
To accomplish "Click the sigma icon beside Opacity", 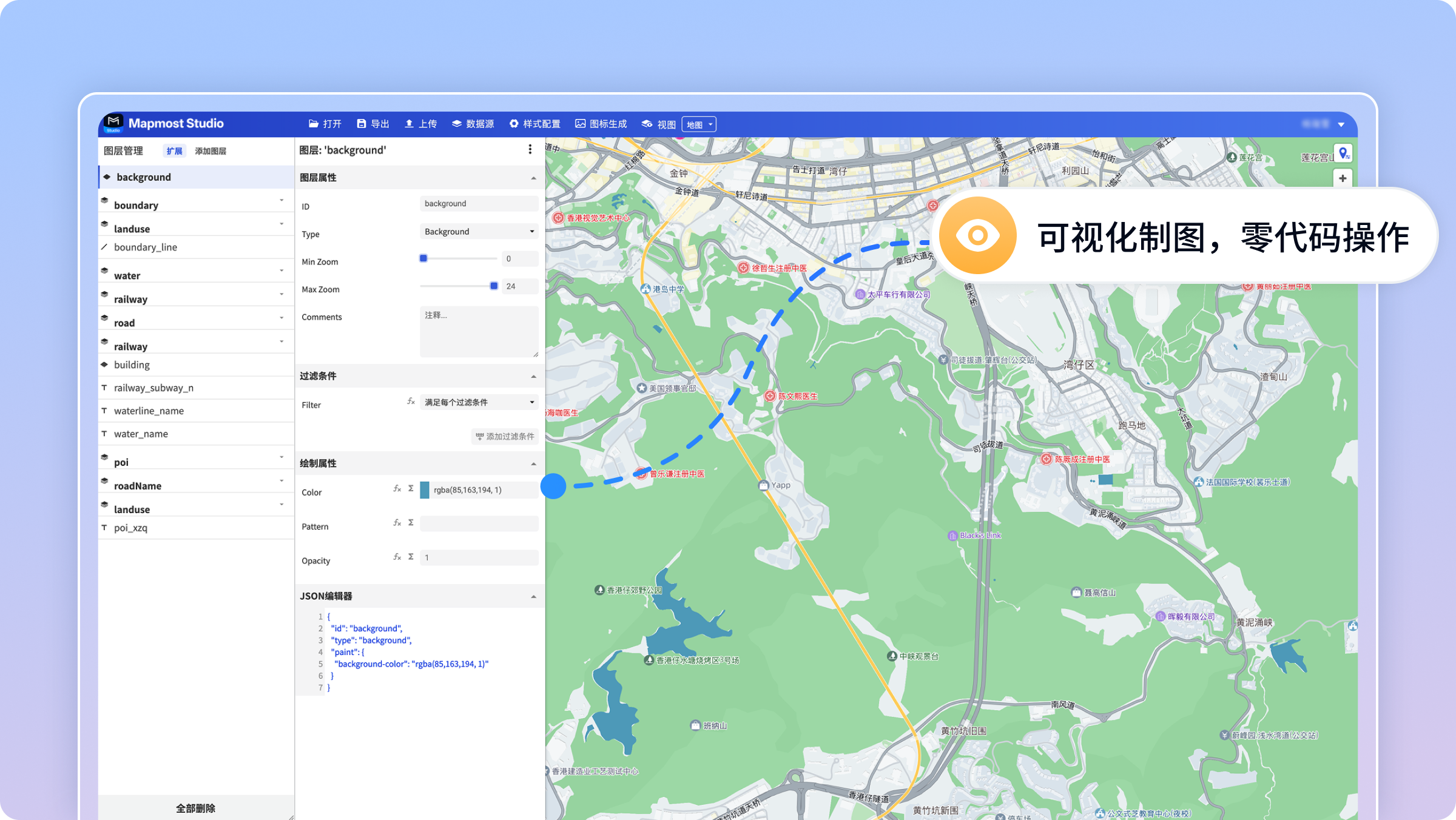I will point(411,556).
